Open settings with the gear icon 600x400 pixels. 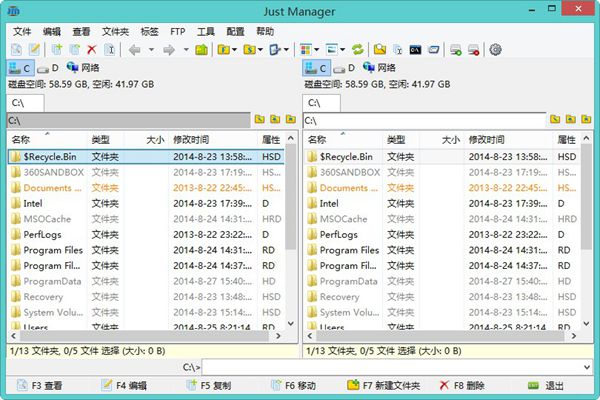pos(496,49)
